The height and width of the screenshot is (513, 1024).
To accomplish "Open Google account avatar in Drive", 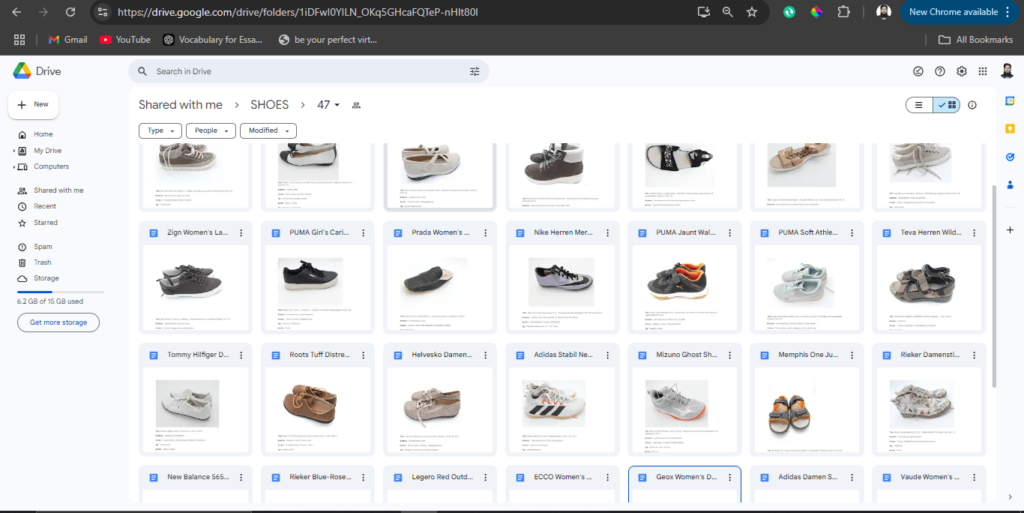I will click(x=1007, y=71).
